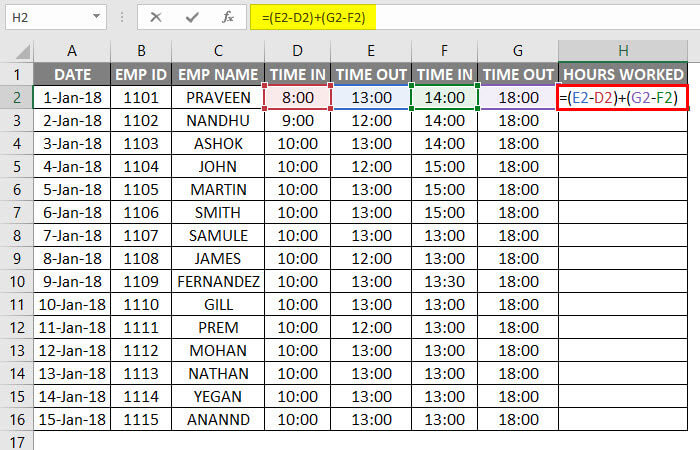Viewport: 700px width, 450px height.
Task: Select row 16 header
Action: (17, 420)
